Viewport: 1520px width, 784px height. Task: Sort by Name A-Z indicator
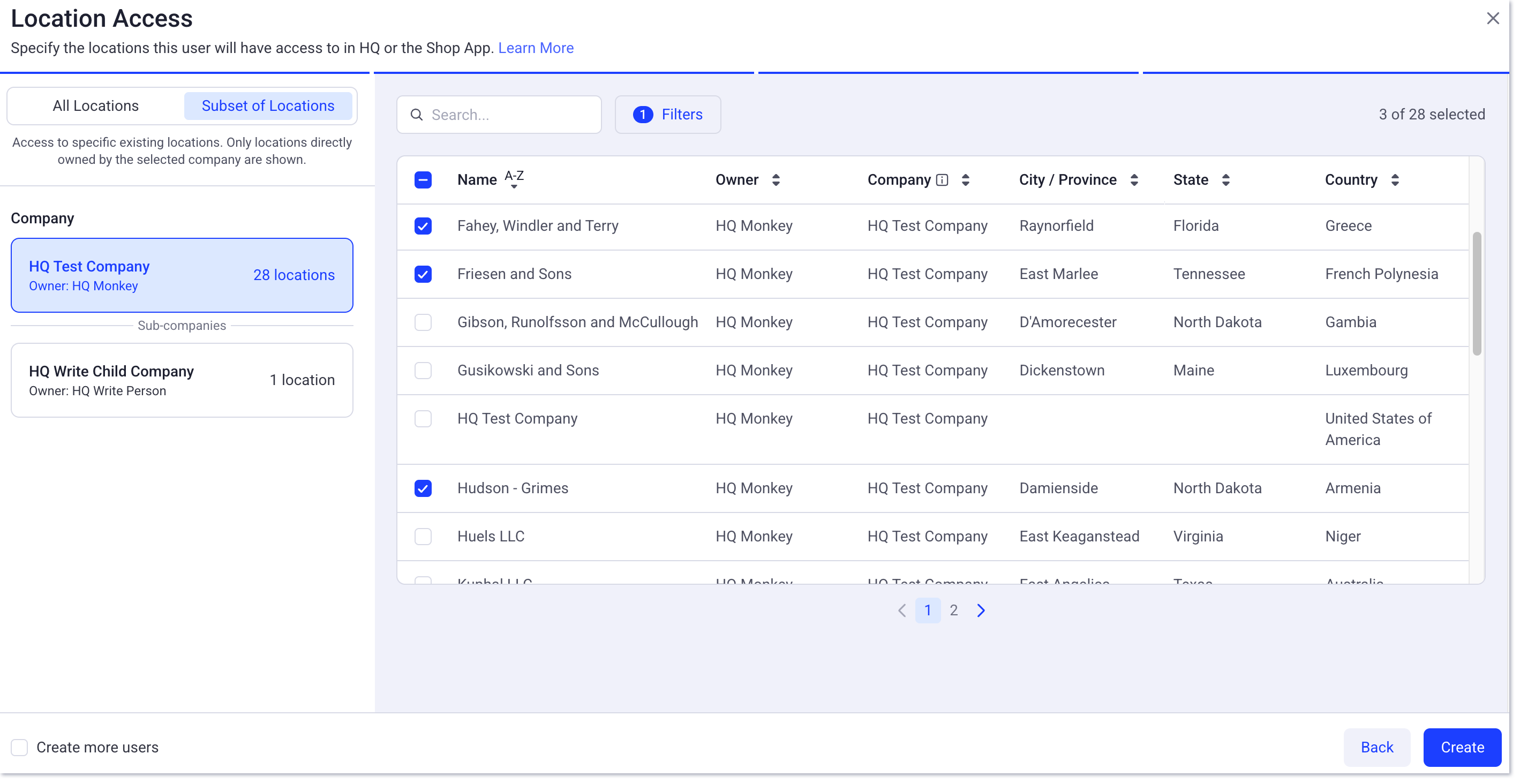click(x=514, y=179)
